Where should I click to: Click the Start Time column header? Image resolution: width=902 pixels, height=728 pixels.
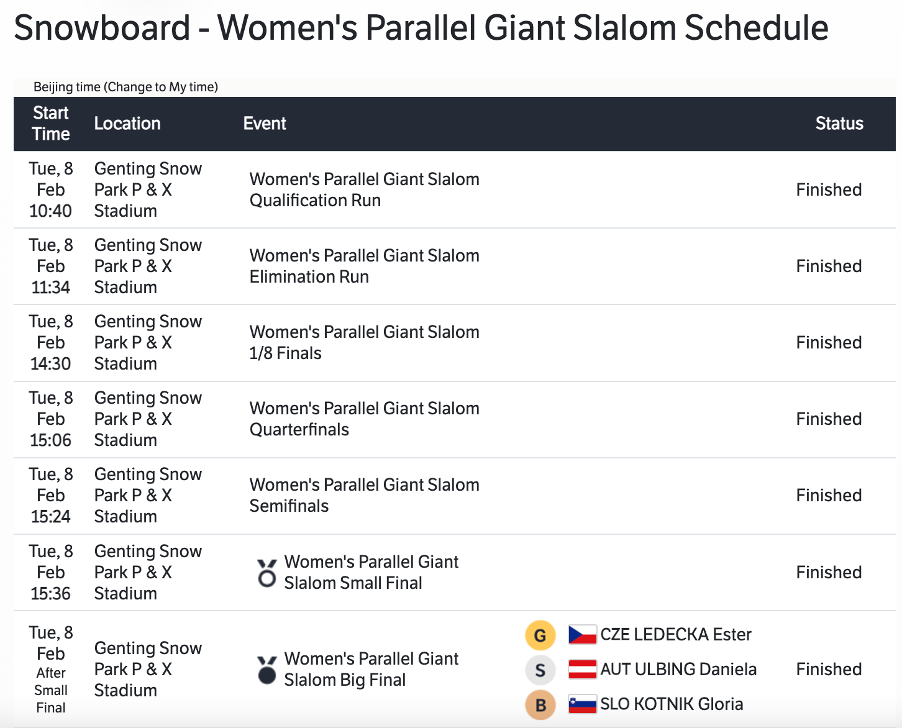(51, 124)
